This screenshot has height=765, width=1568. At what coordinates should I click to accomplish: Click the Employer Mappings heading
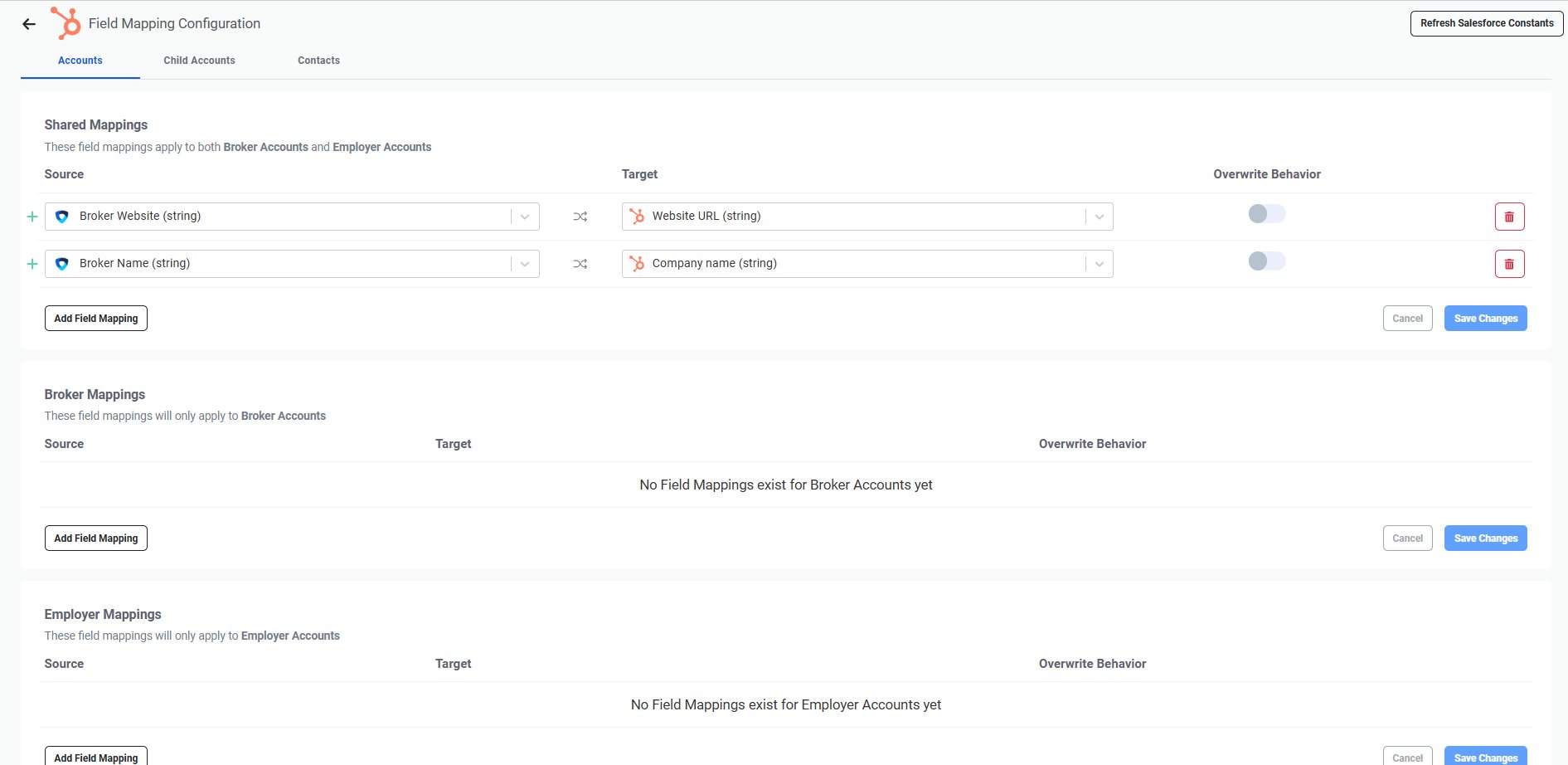pyautogui.click(x=103, y=614)
